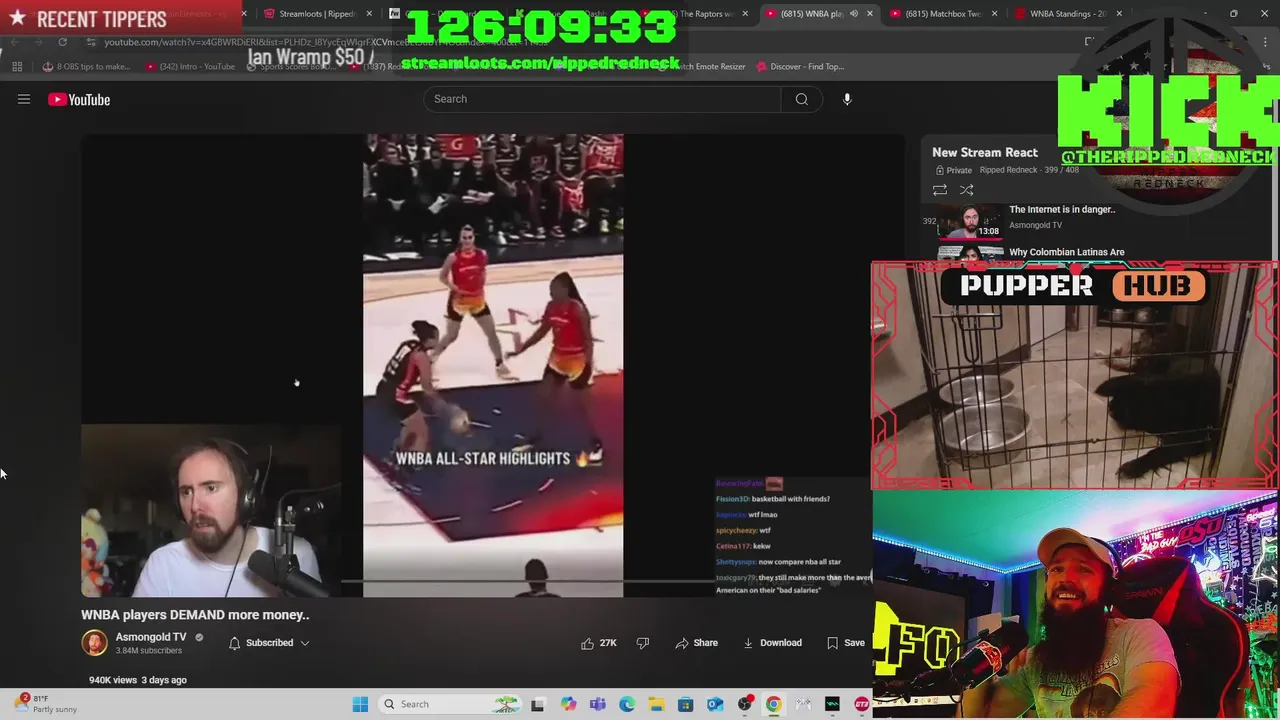The image size is (1280, 720).
Task: Open Microsoft Store from the taskbar
Action: (x=686, y=704)
